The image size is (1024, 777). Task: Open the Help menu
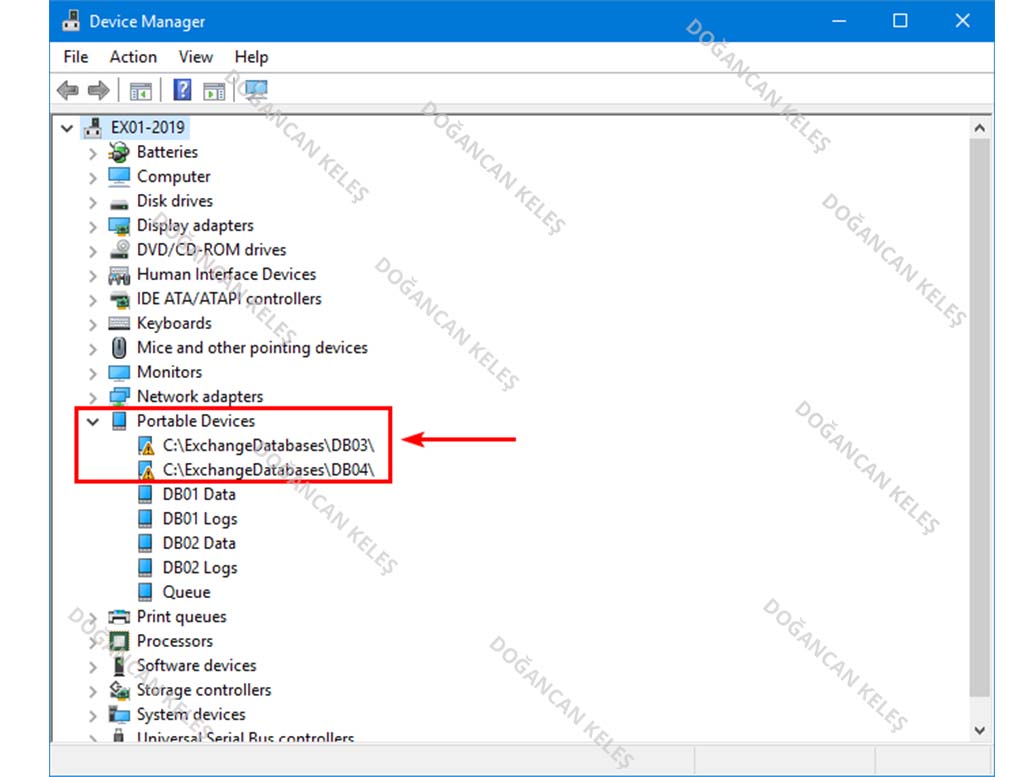tap(251, 57)
